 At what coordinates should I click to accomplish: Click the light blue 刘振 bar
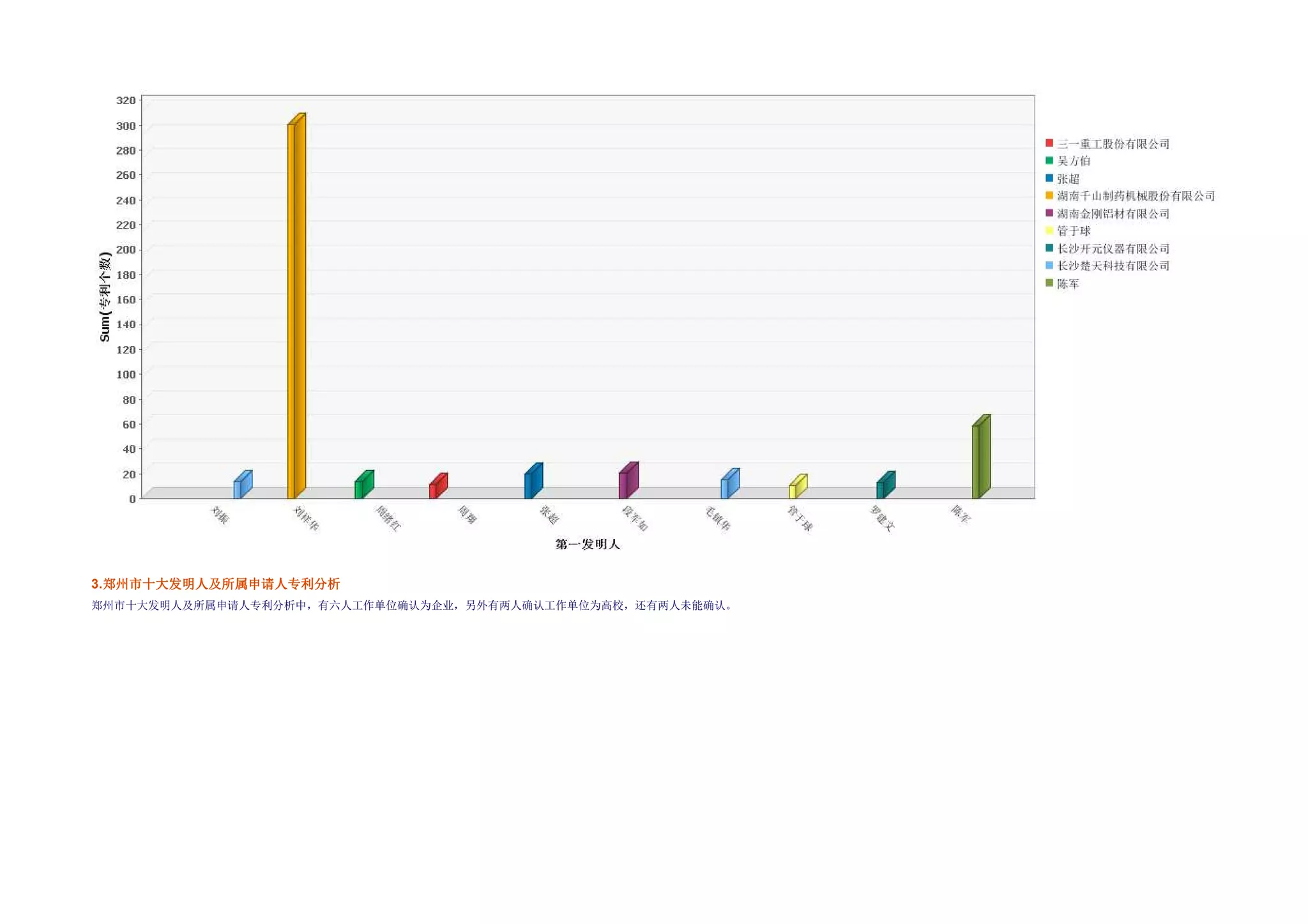click(242, 485)
